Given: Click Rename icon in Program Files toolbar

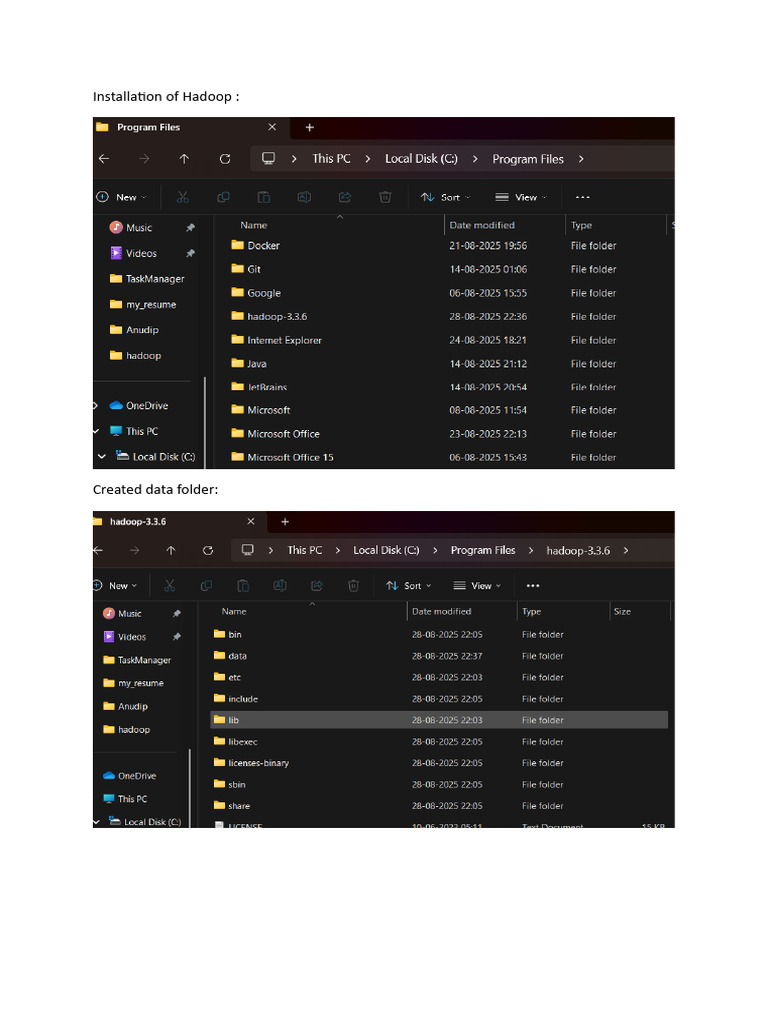Looking at the screenshot, I should coord(304,197).
